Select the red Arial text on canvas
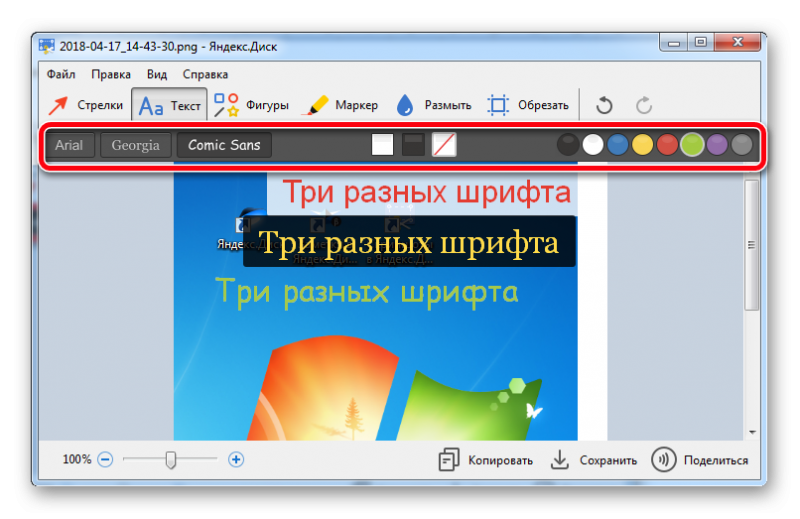This screenshot has width=800, height=519. pos(427,193)
